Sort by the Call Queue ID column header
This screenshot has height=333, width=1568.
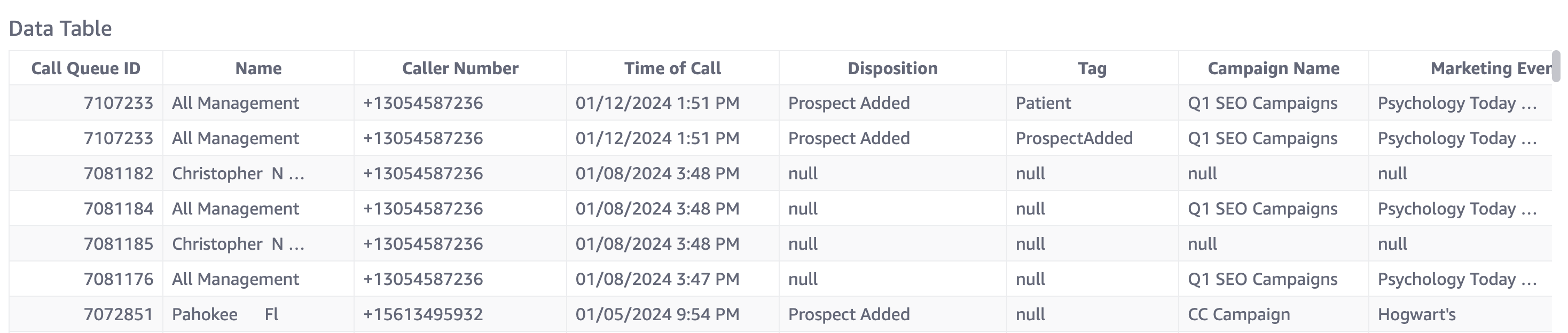click(x=86, y=68)
